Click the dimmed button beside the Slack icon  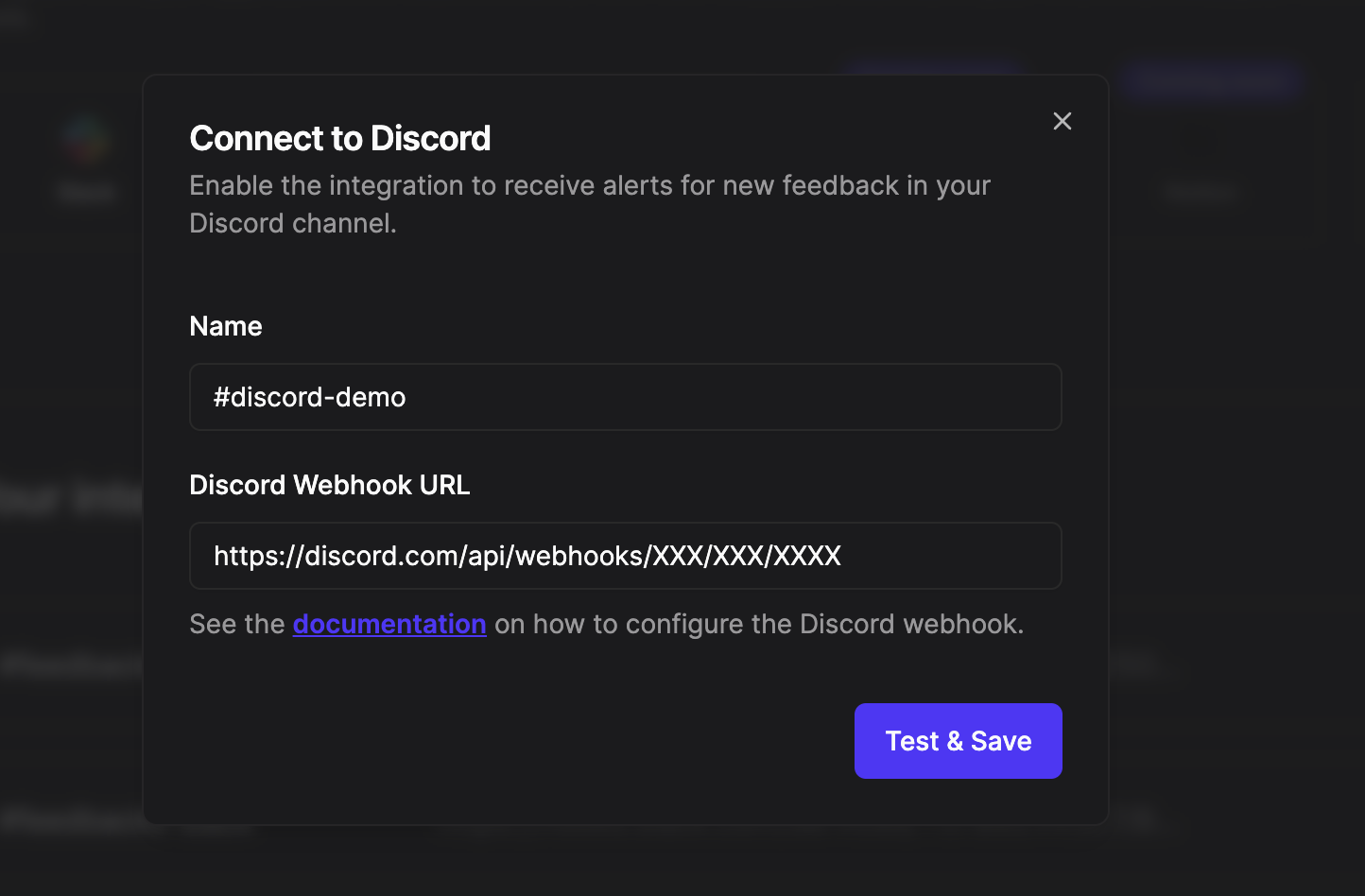(1201, 194)
